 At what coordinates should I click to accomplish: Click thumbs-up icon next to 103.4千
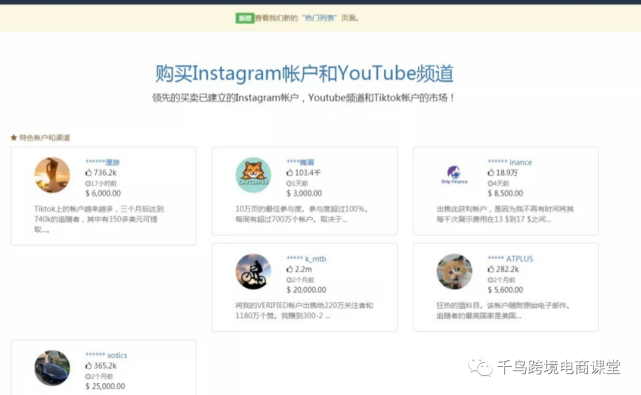[x=290, y=173]
